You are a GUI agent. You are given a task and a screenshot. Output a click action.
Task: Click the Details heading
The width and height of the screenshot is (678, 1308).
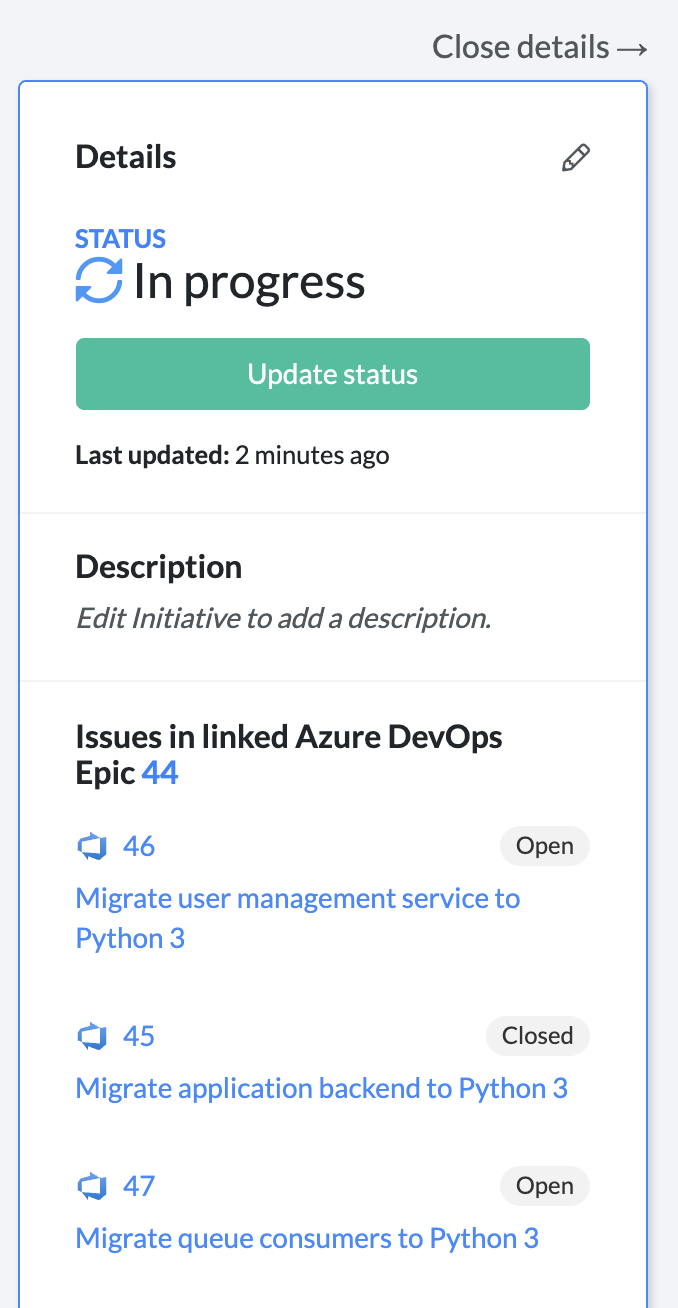point(126,157)
